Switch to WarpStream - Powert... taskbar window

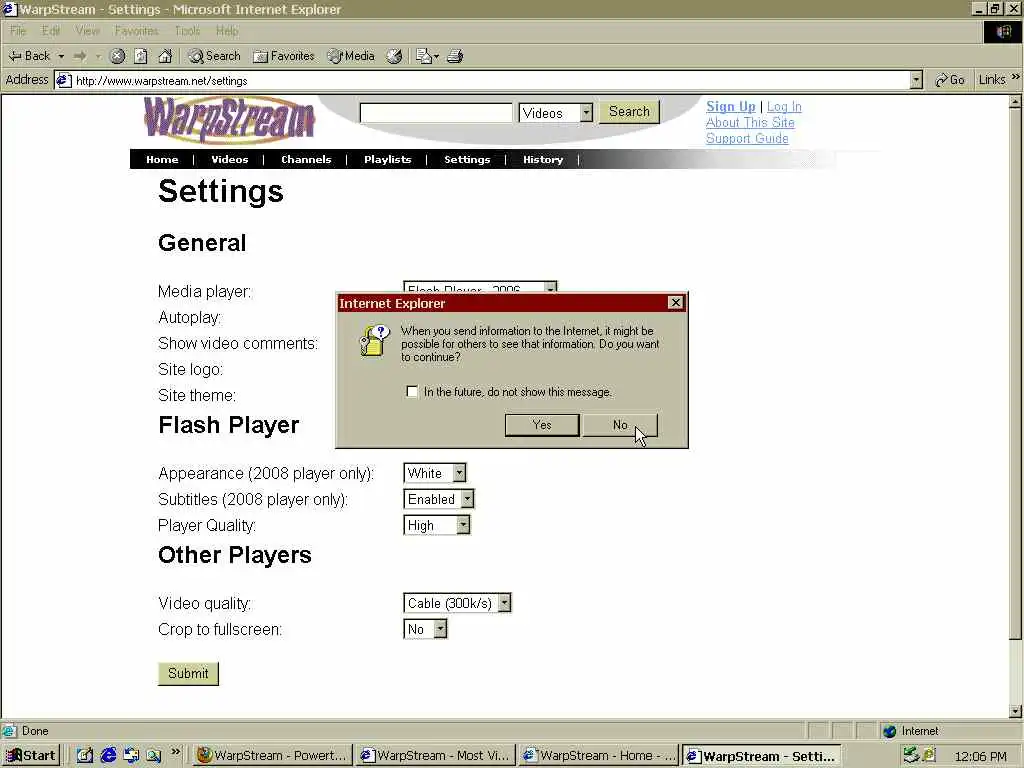pos(273,756)
